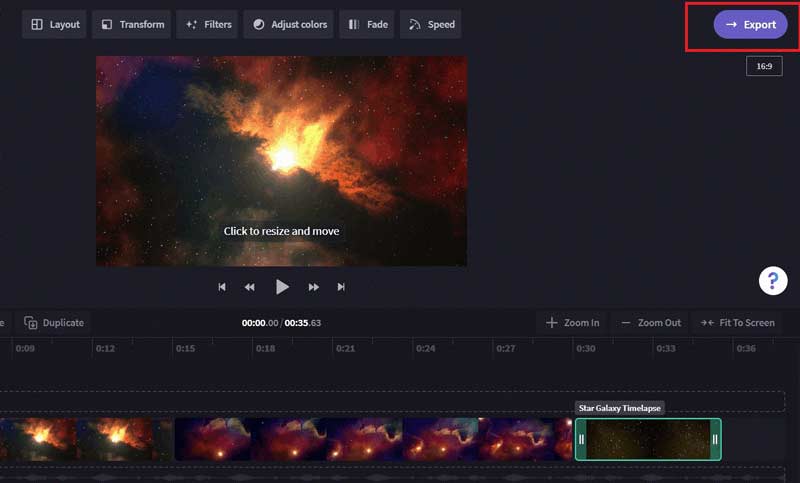Skip to the start of video
The width and height of the screenshot is (800, 483).
[222, 287]
